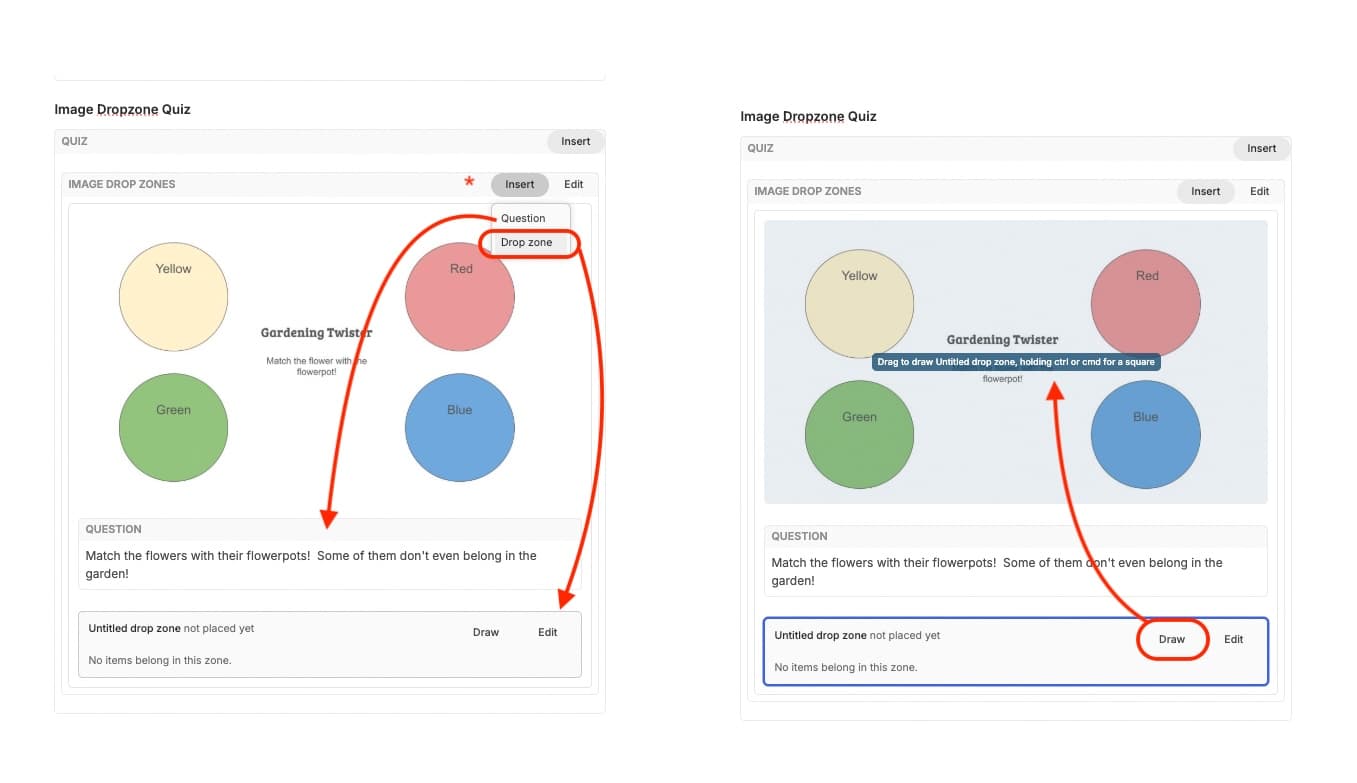This screenshot has height=783, width=1357.
Task: Click the Yellow circle in left image
Action: click(173, 297)
